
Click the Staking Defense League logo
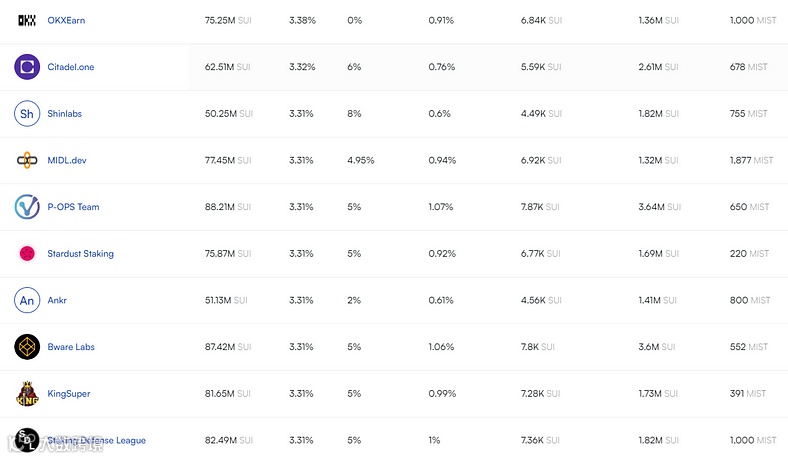pos(27,440)
